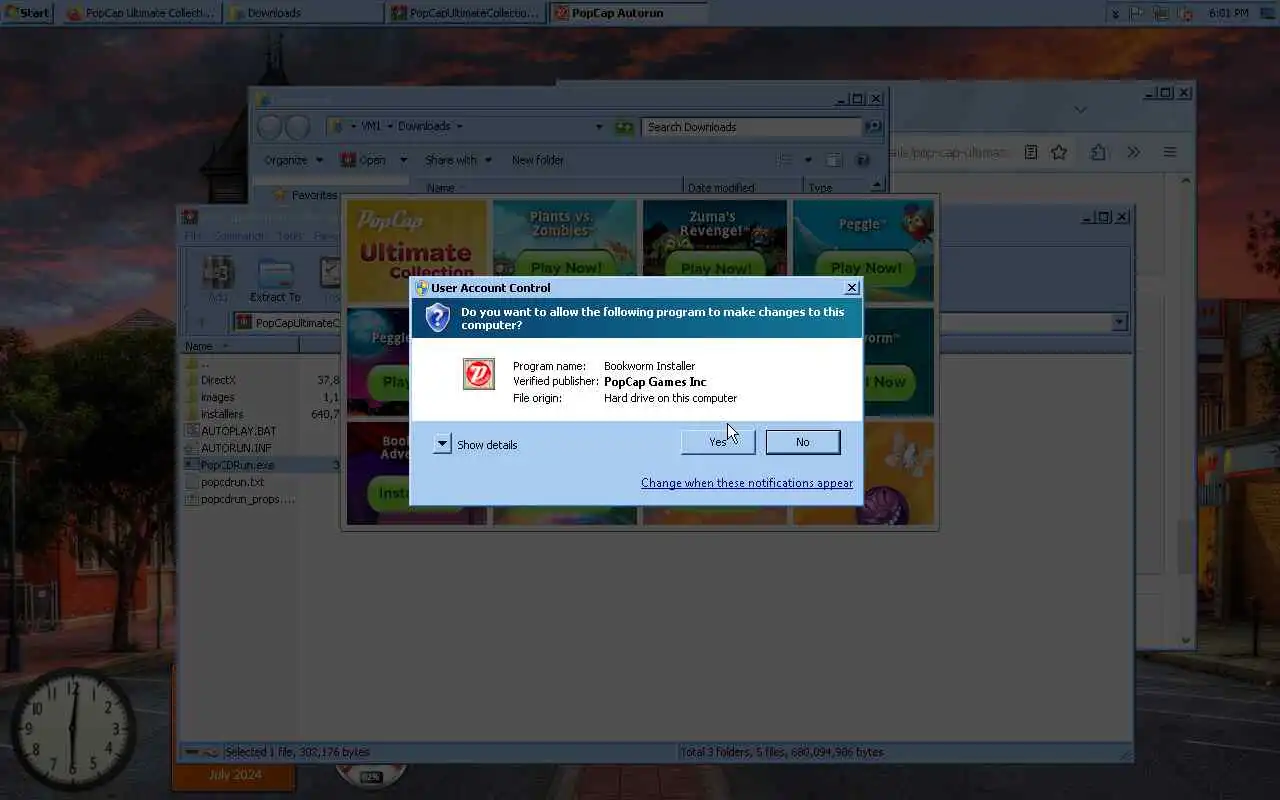Click Name column header in archive window
Viewport: 1280px width, 800px height.
239,346
